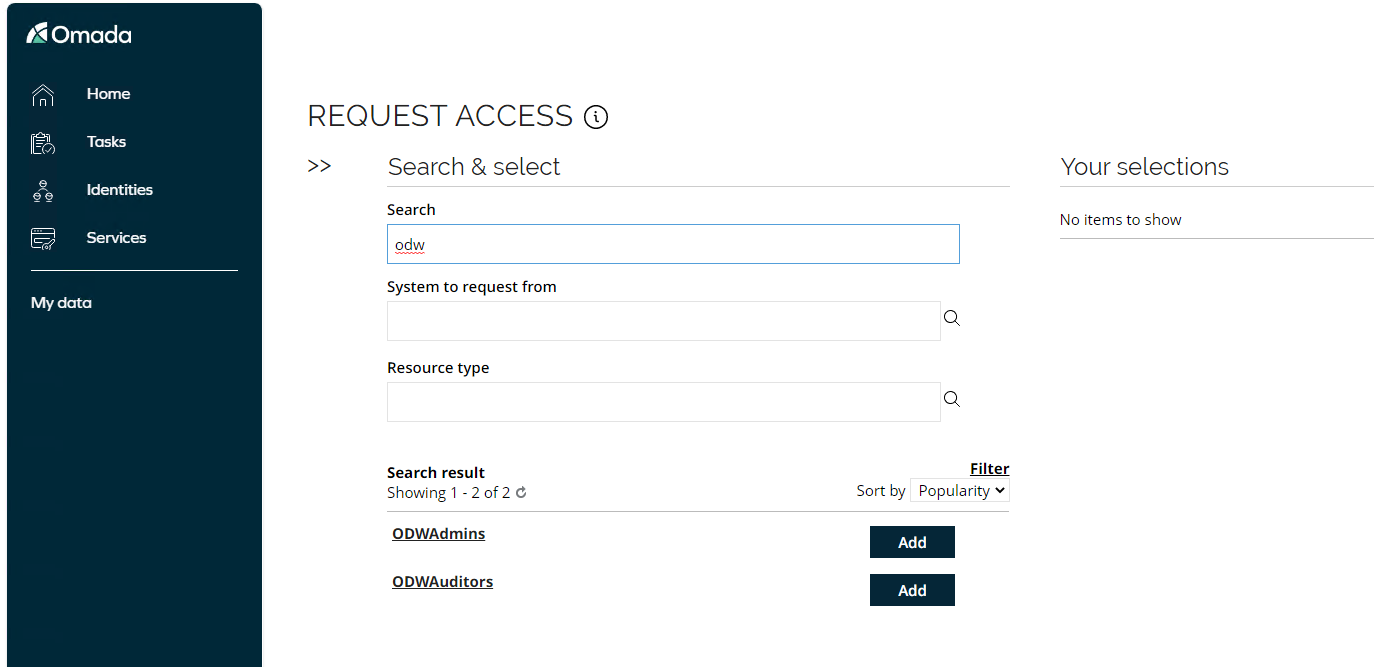Add ODWAuditors to selections
The width and height of the screenshot is (1374, 667).
912,590
